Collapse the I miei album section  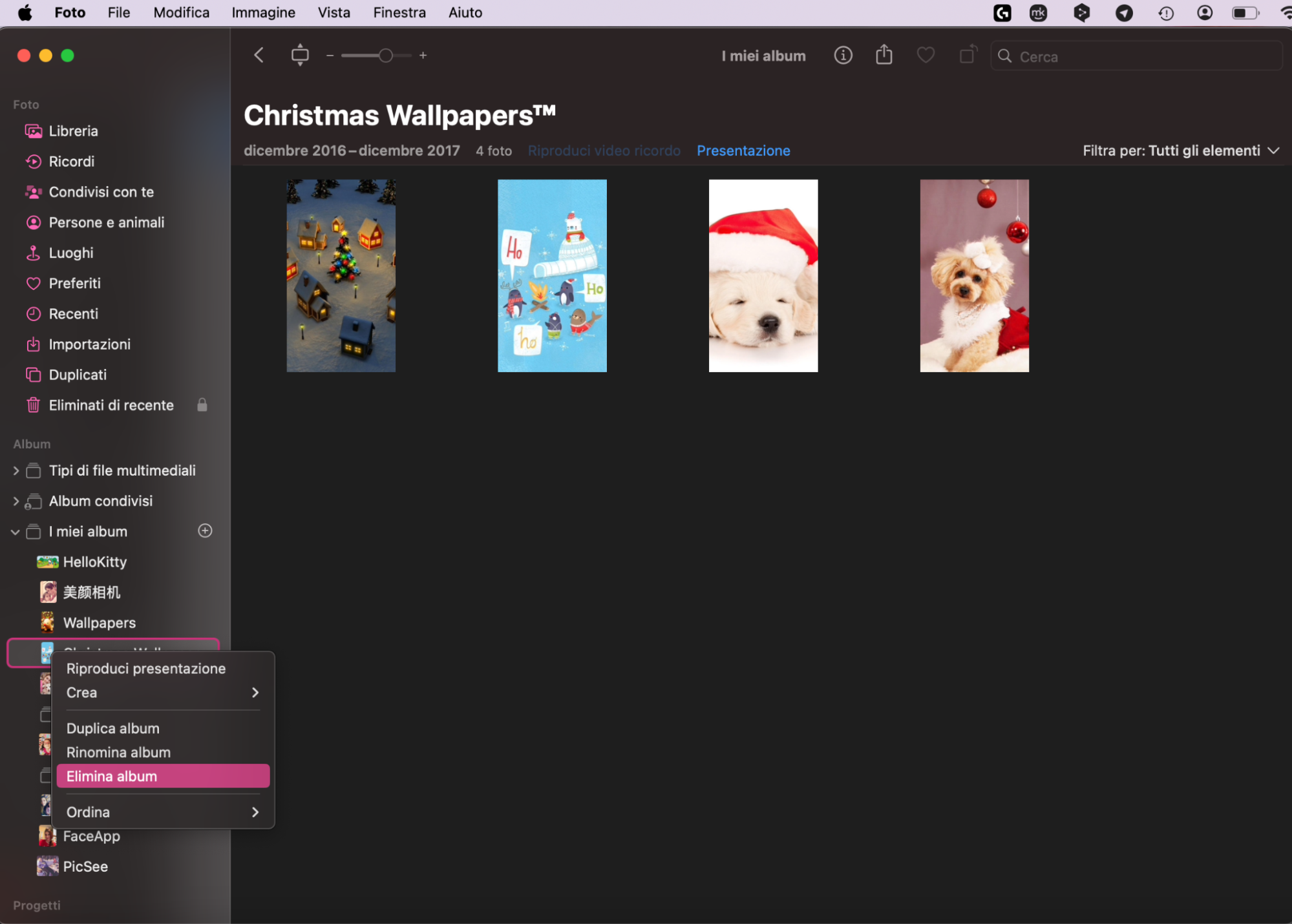click(x=15, y=531)
